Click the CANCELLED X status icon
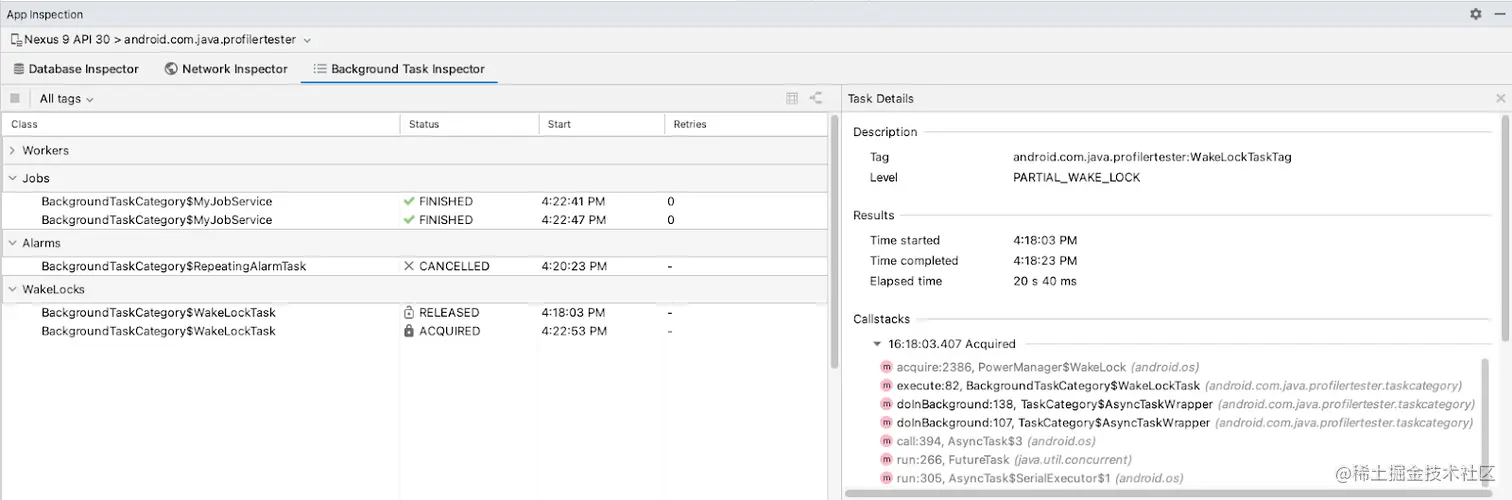The width and height of the screenshot is (1512, 500). point(409,266)
